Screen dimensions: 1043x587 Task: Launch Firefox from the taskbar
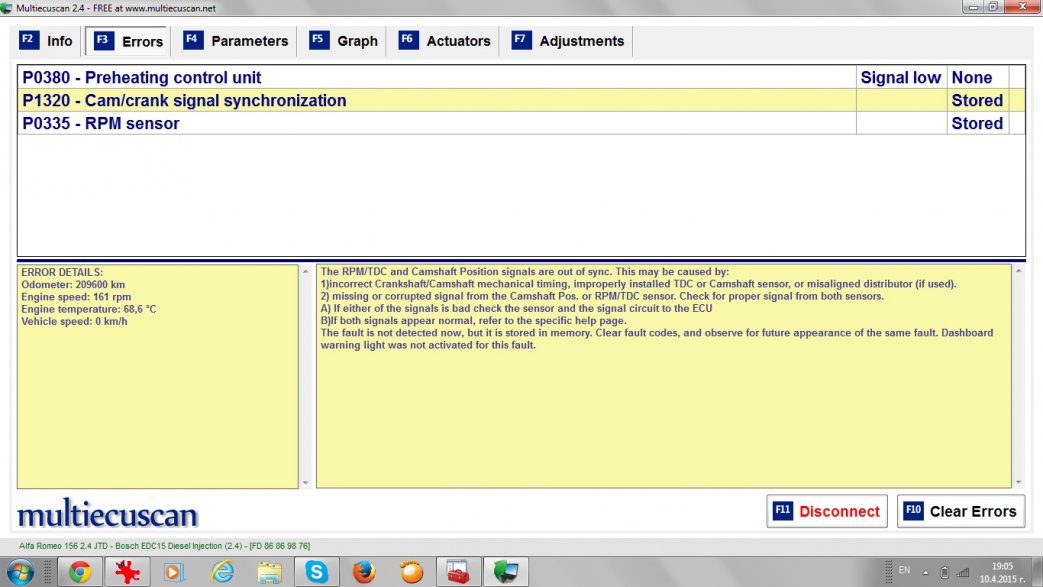tap(364, 572)
